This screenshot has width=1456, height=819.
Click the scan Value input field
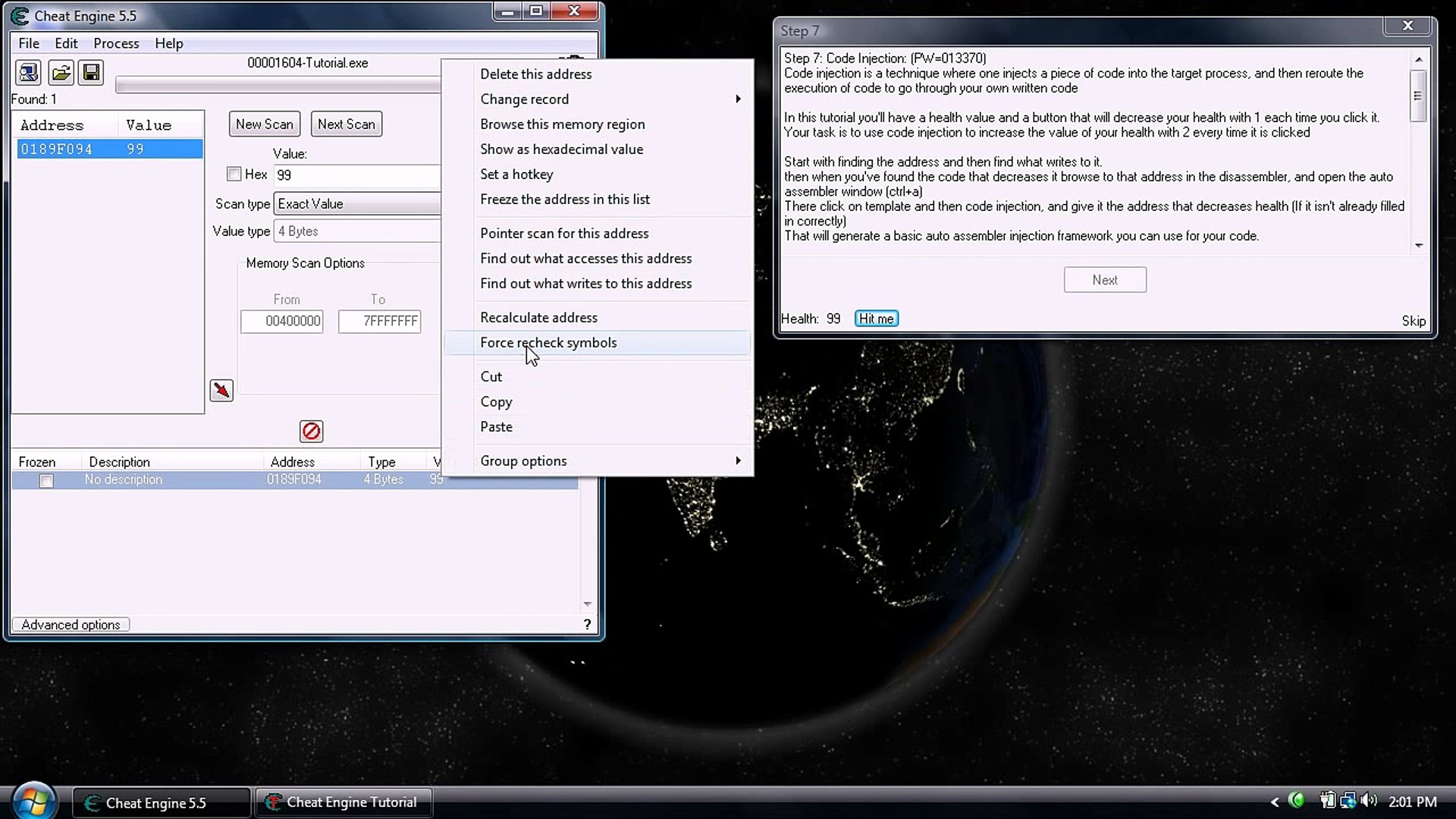pyautogui.click(x=356, y=175)
